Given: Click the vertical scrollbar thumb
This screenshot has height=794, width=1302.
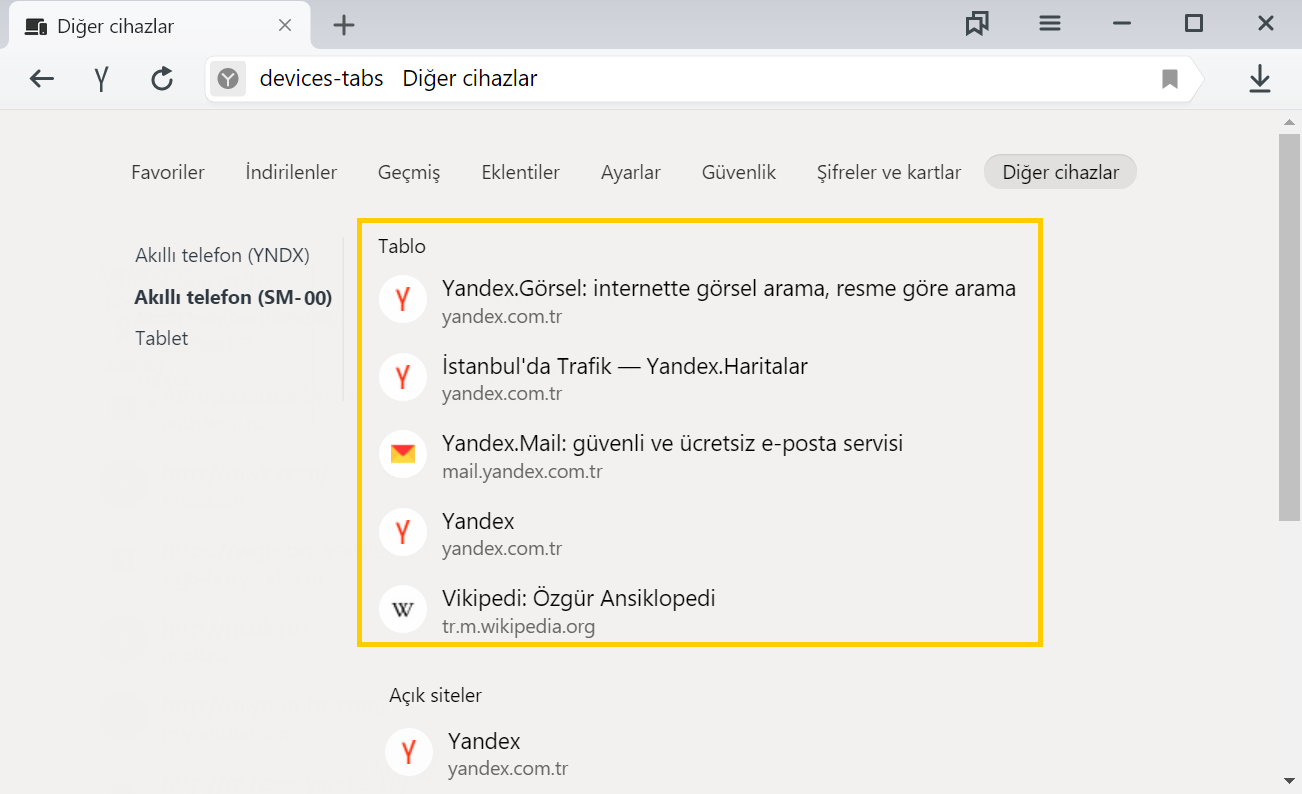Looking at the screenshot, I should (1290, 326).
